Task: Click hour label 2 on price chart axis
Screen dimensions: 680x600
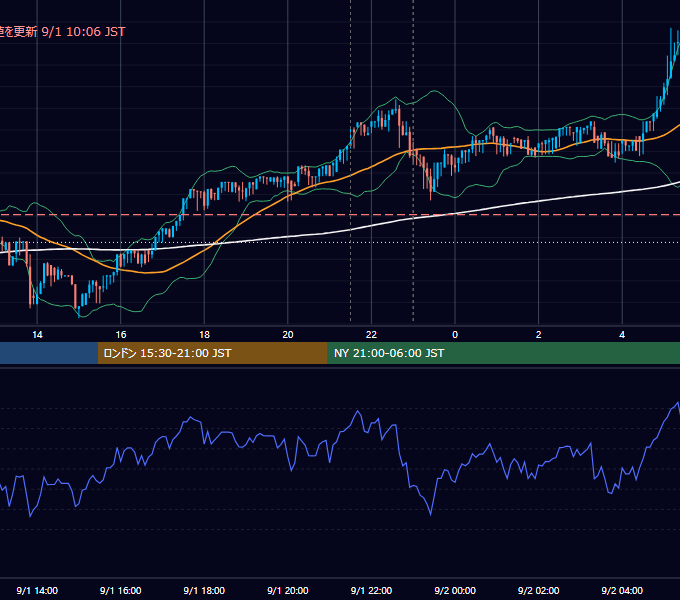Action: click(x=538, y=335)
